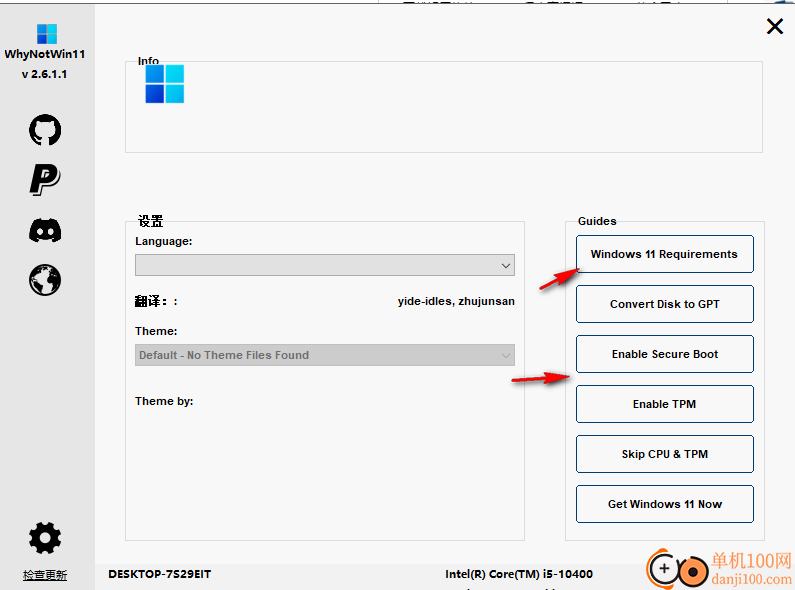The image size is (795, 590).
Task: Click the WhyNotWin11 app title text
Action: [45, 54]
